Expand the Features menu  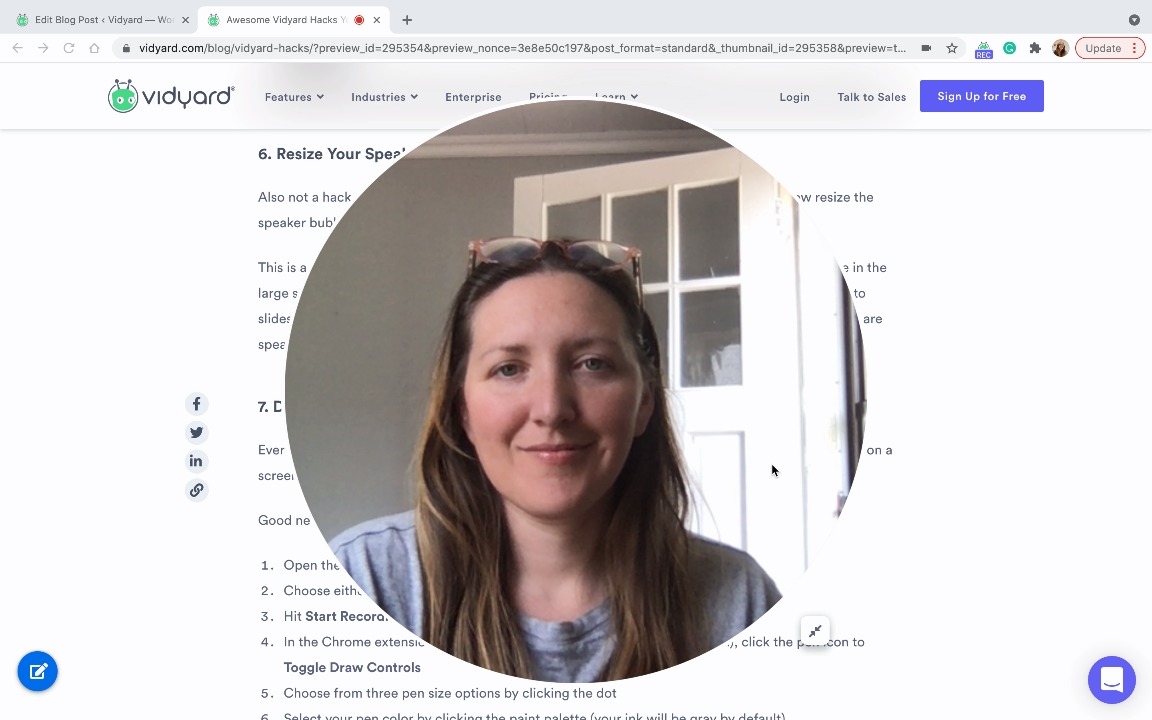click(294, 97)
